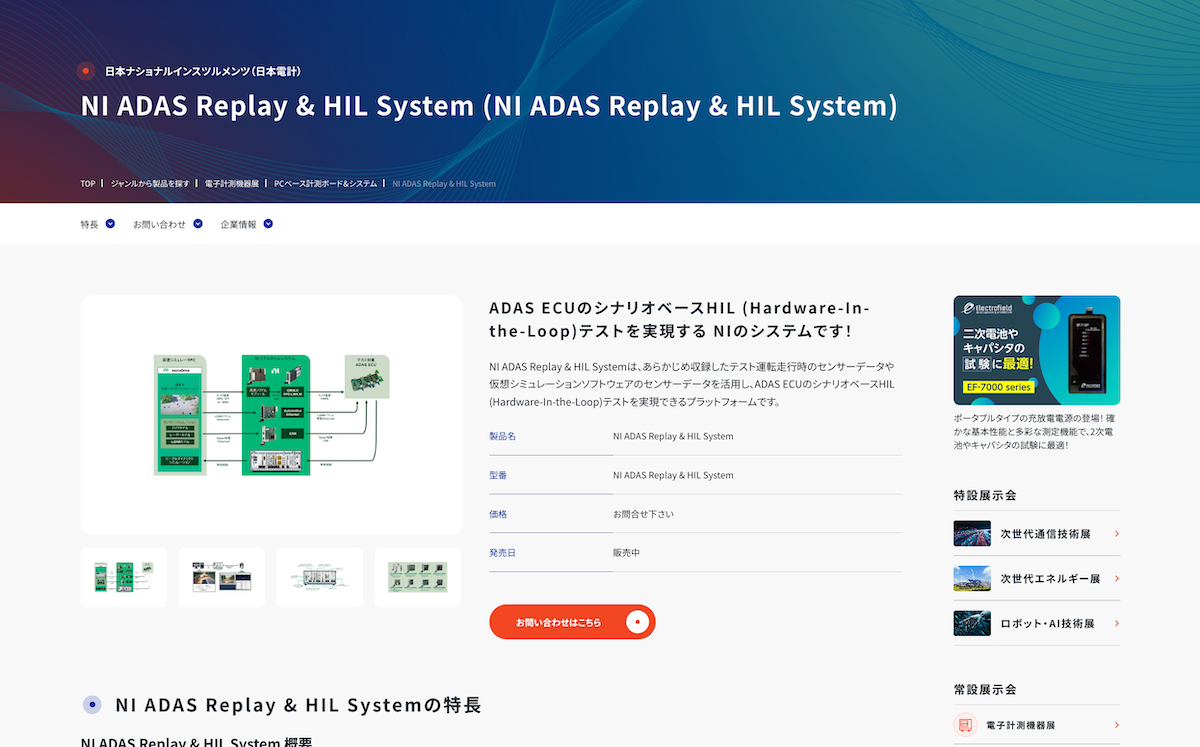
Task: Click the 電子計測機器展 exhibition icon
Action: tap(966, 725)
